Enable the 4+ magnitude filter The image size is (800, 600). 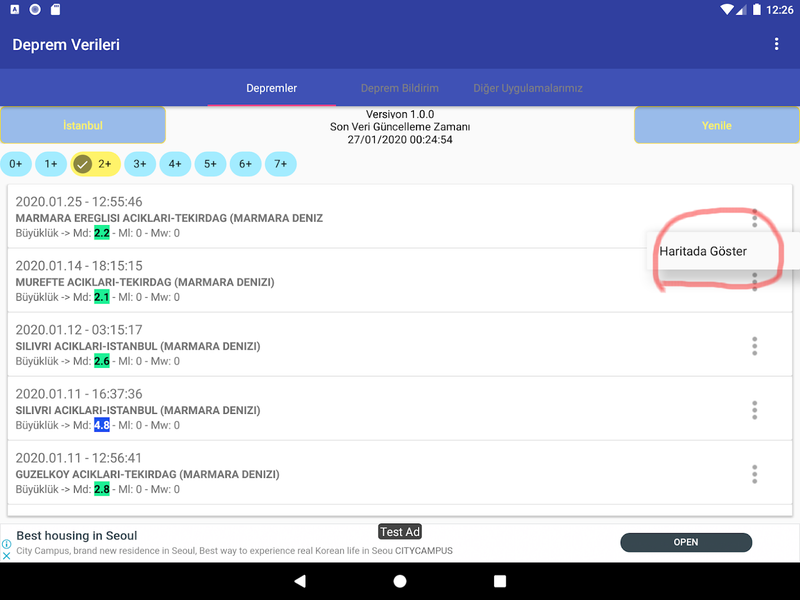click(175, 163)
